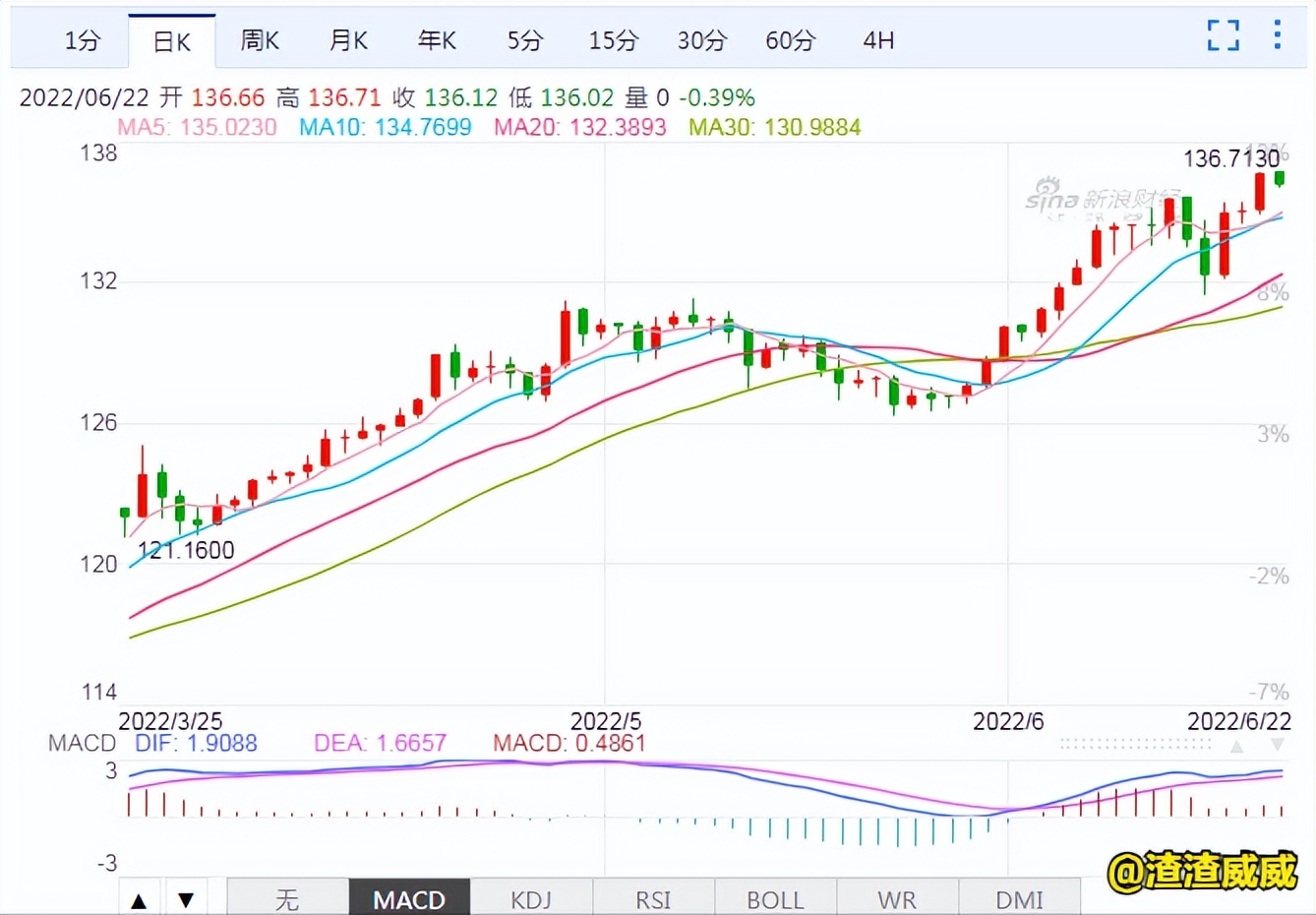1316x915 pixels.
Task: Click the fullscreen expand icon
Action: [x=1223, y=35]
